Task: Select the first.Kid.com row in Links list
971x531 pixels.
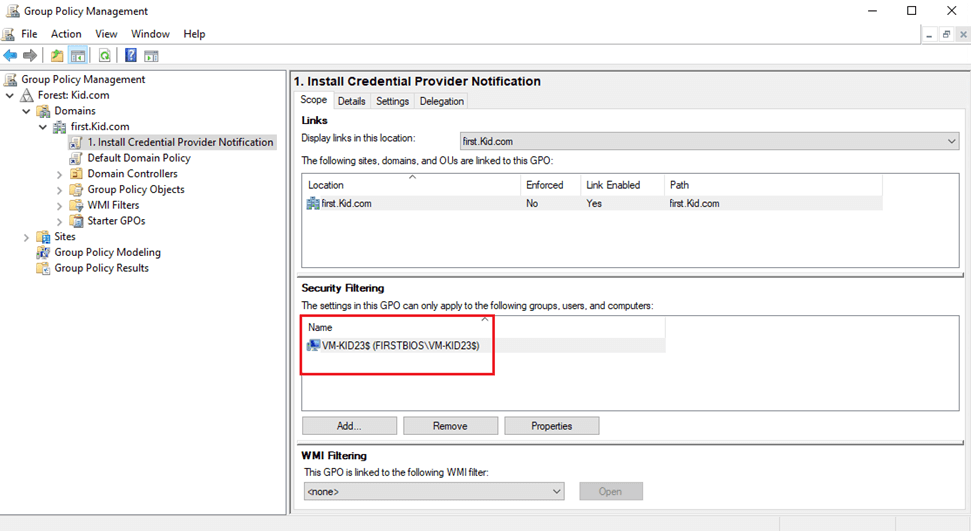Action: [592, 203]
